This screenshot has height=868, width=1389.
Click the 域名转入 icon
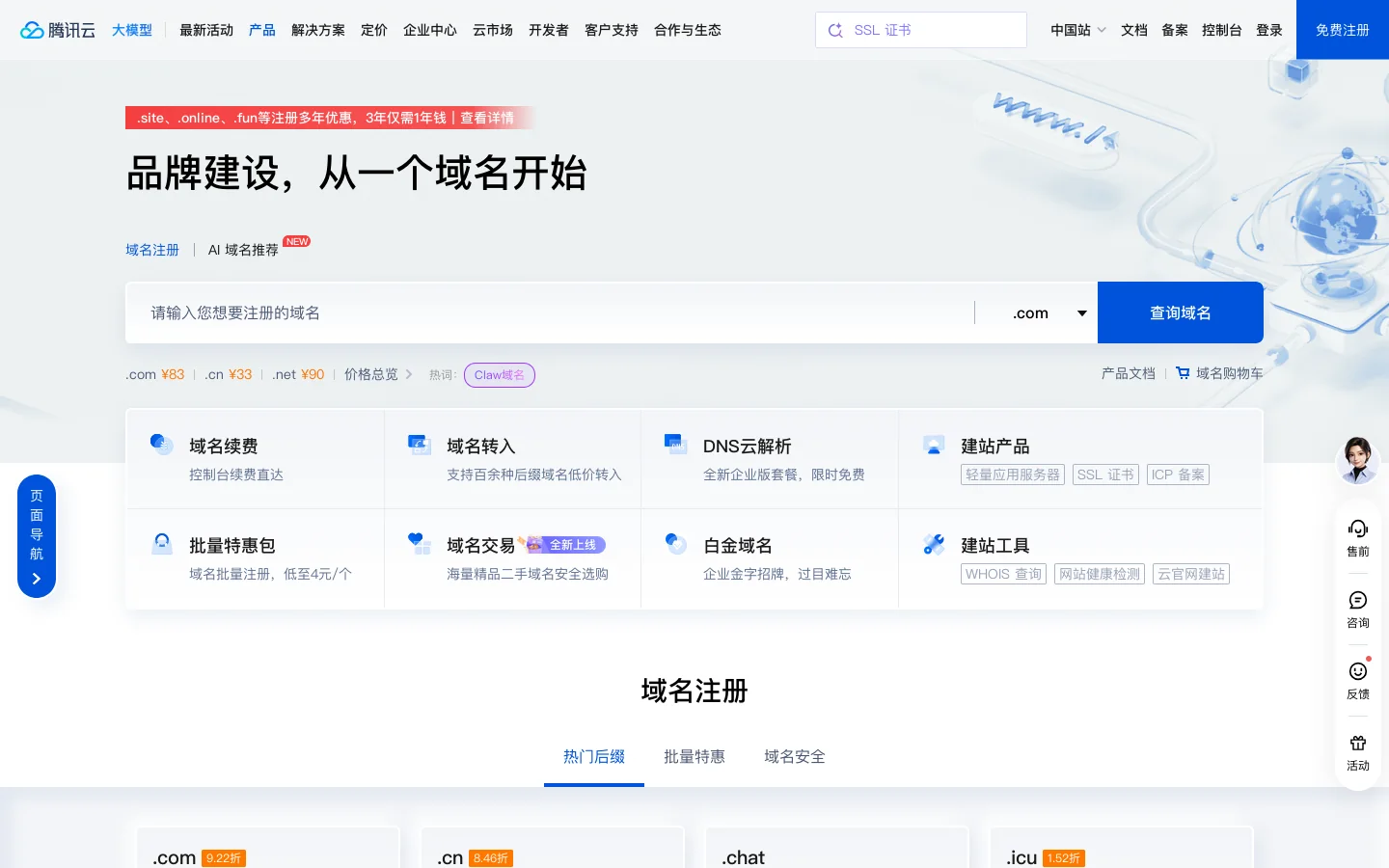tap(419, 444)
